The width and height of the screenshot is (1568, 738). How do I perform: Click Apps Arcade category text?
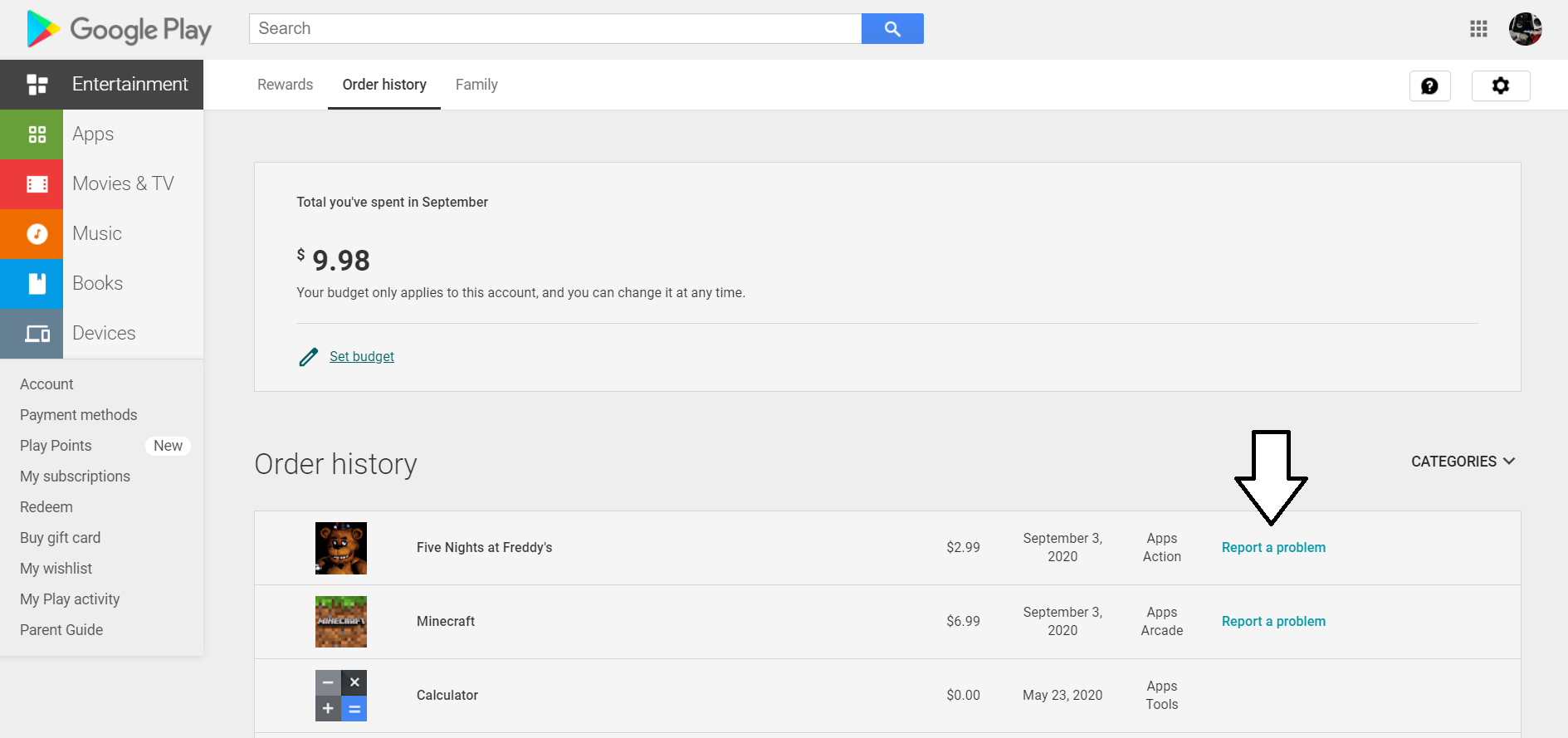coord(1162,622)
